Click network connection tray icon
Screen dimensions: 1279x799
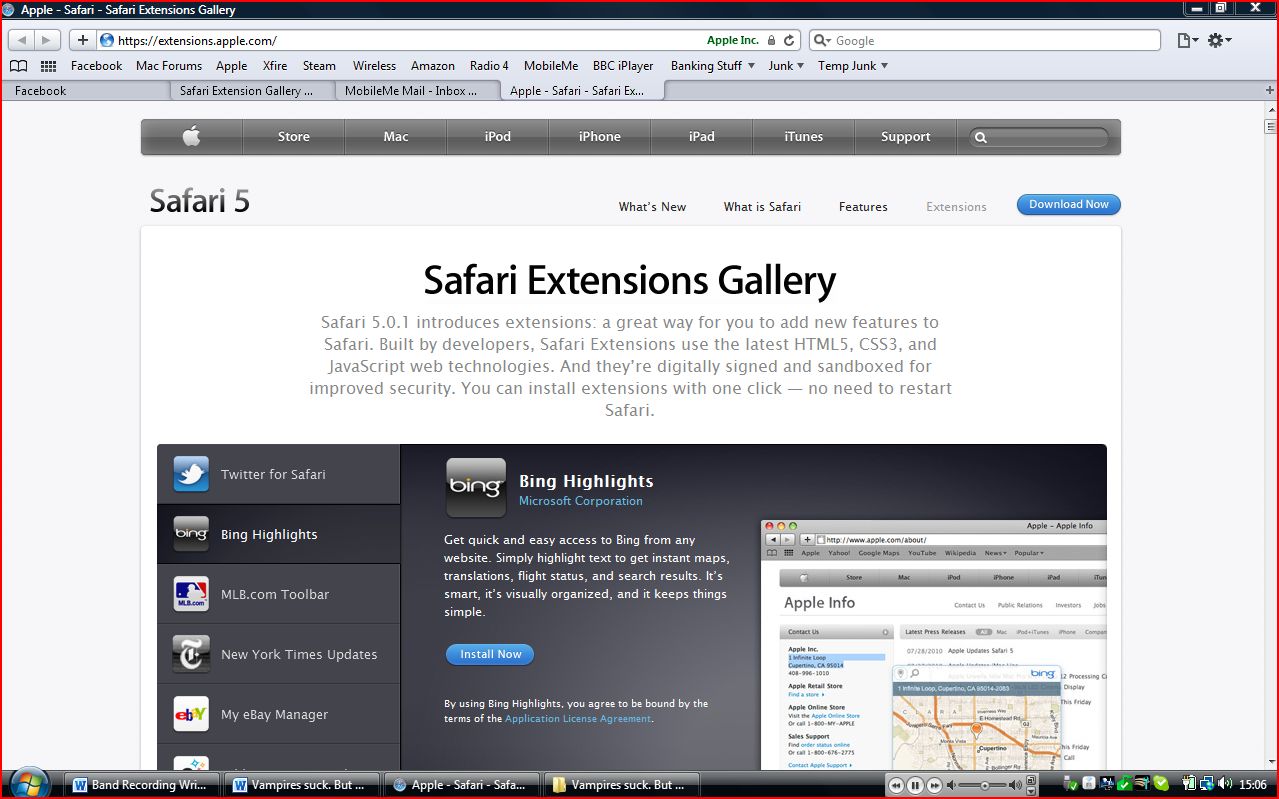pyautogui.click(x=1207, y=785)
